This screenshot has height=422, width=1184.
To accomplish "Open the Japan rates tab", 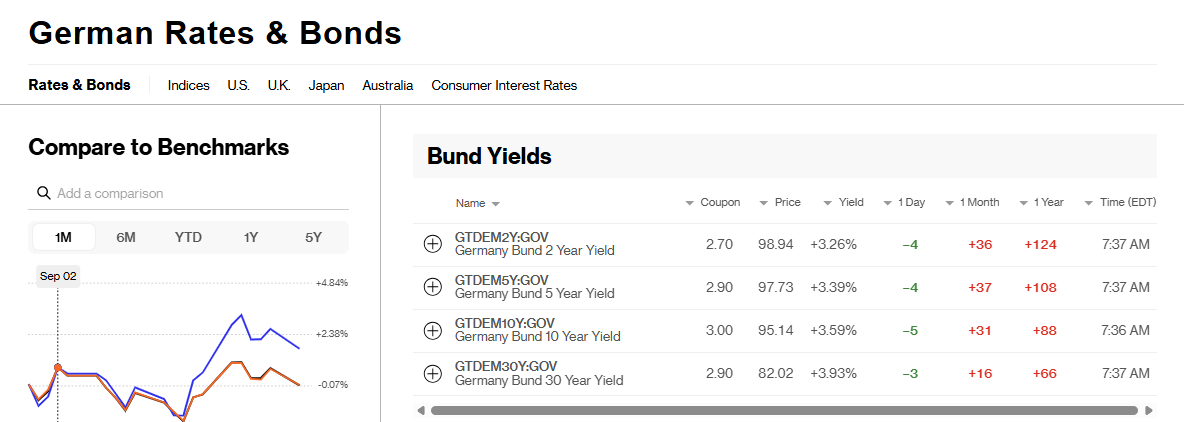I will pos(326,85).
